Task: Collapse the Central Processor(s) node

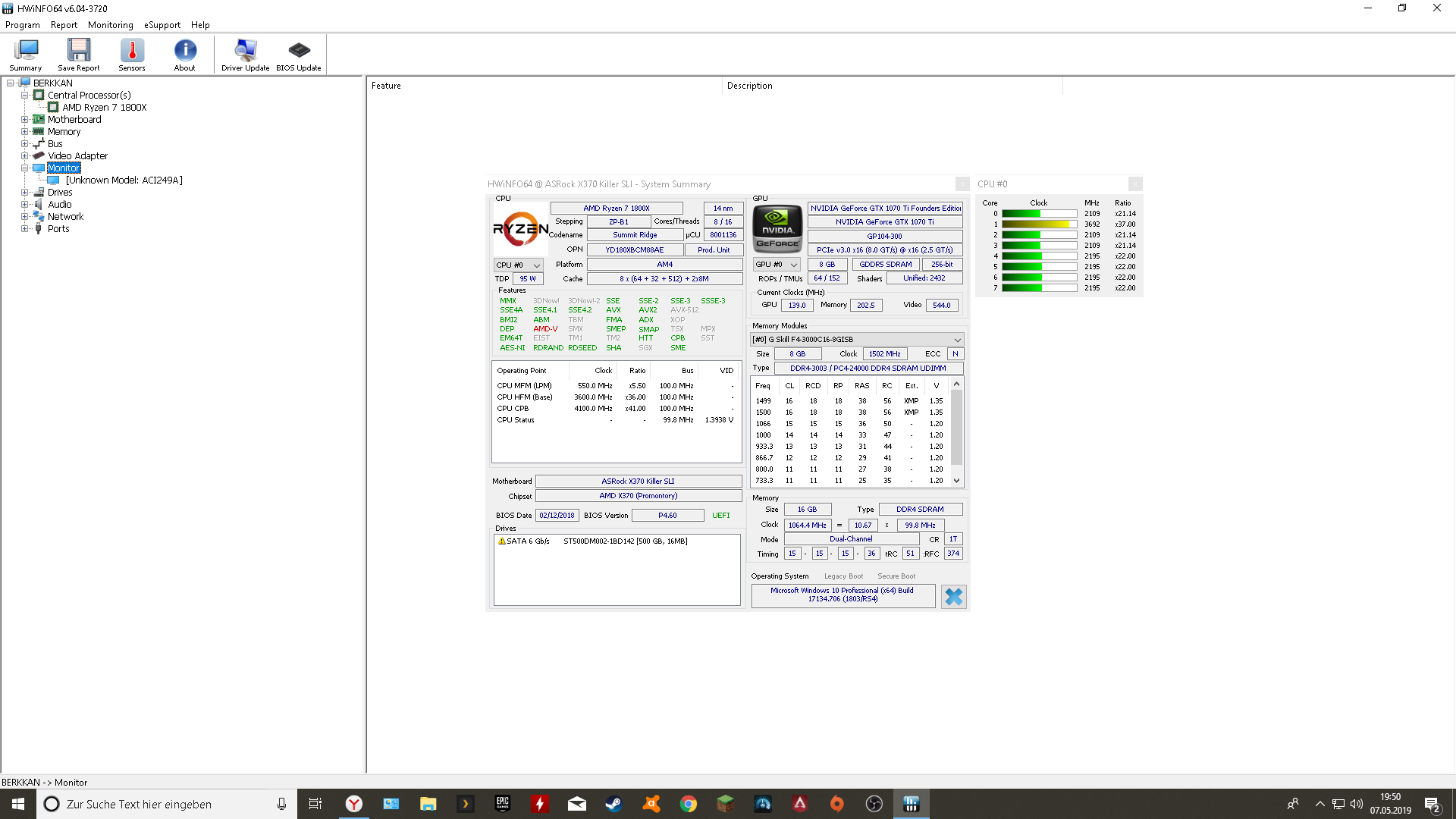Action: coord(24,96)
